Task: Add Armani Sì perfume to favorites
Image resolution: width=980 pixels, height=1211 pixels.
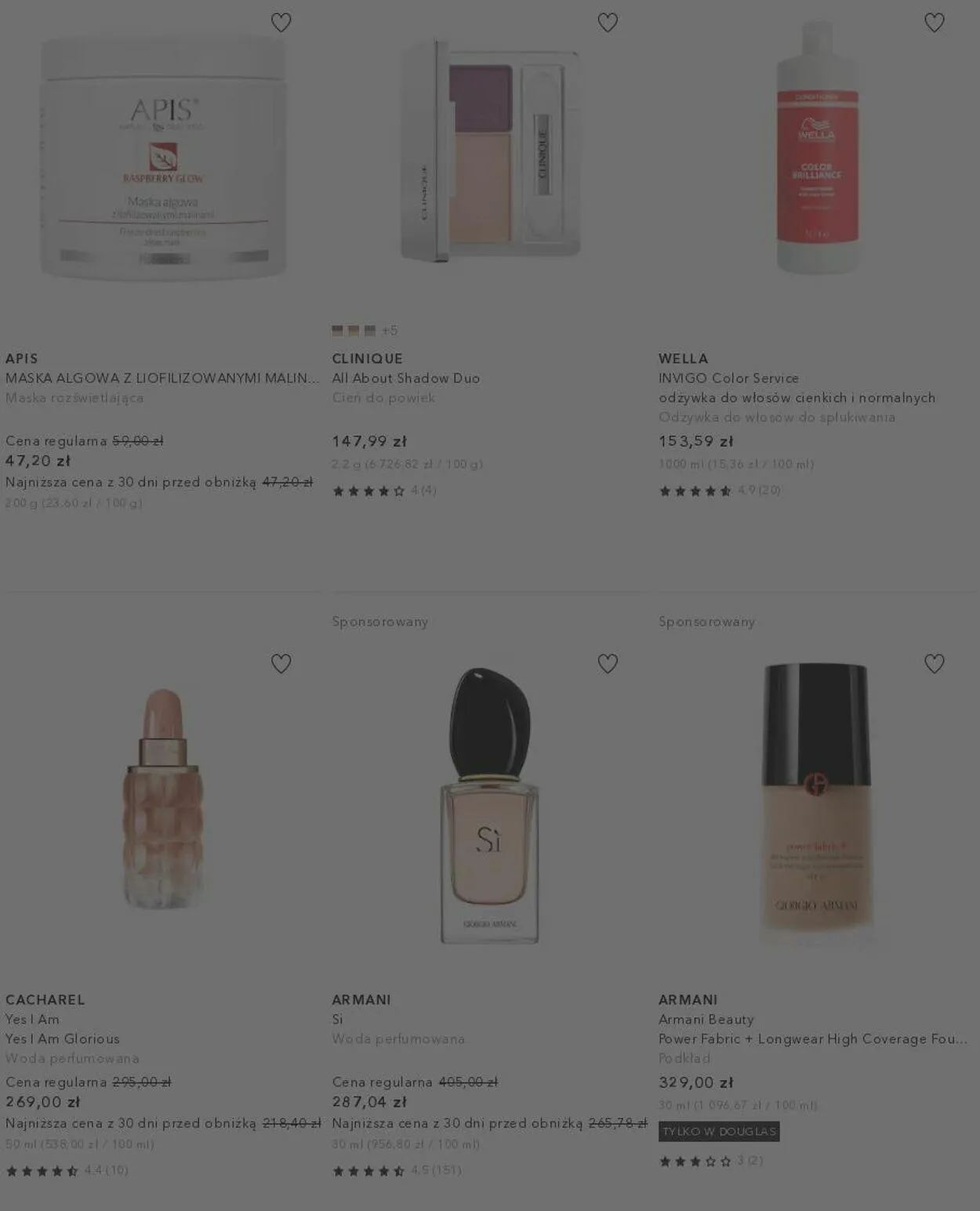Action: pos(608,664)
